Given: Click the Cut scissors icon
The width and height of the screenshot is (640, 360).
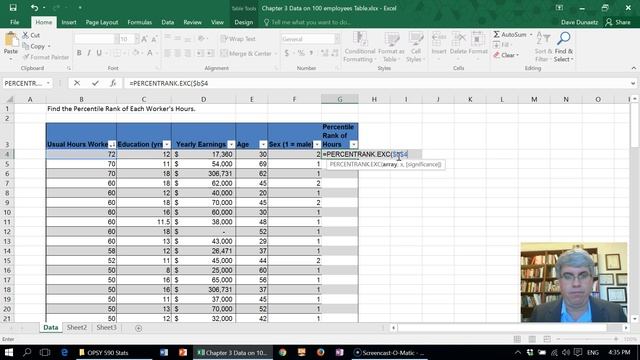Looking at the screenshot, I should tap(25, 35).
